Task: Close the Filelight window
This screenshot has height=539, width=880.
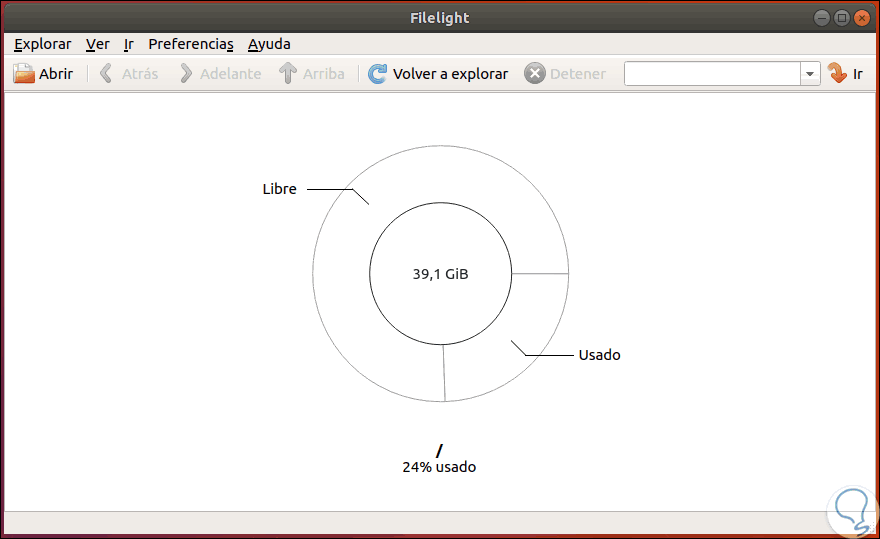Action: [861, 18]
